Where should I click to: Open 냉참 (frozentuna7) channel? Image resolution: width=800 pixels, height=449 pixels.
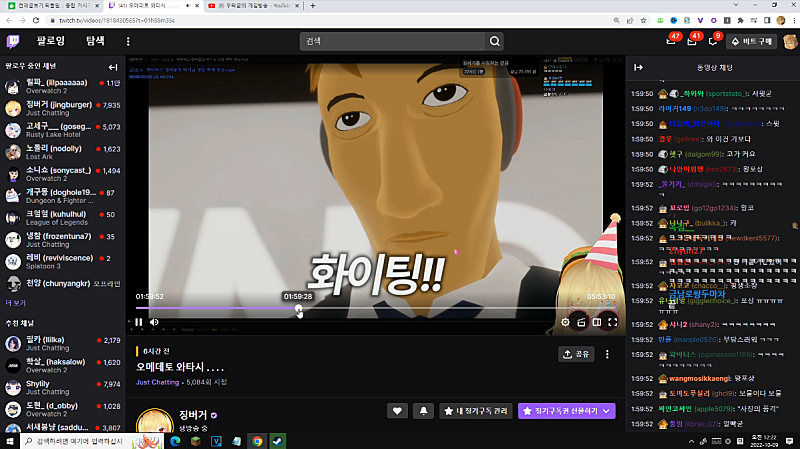click(62, 240)
